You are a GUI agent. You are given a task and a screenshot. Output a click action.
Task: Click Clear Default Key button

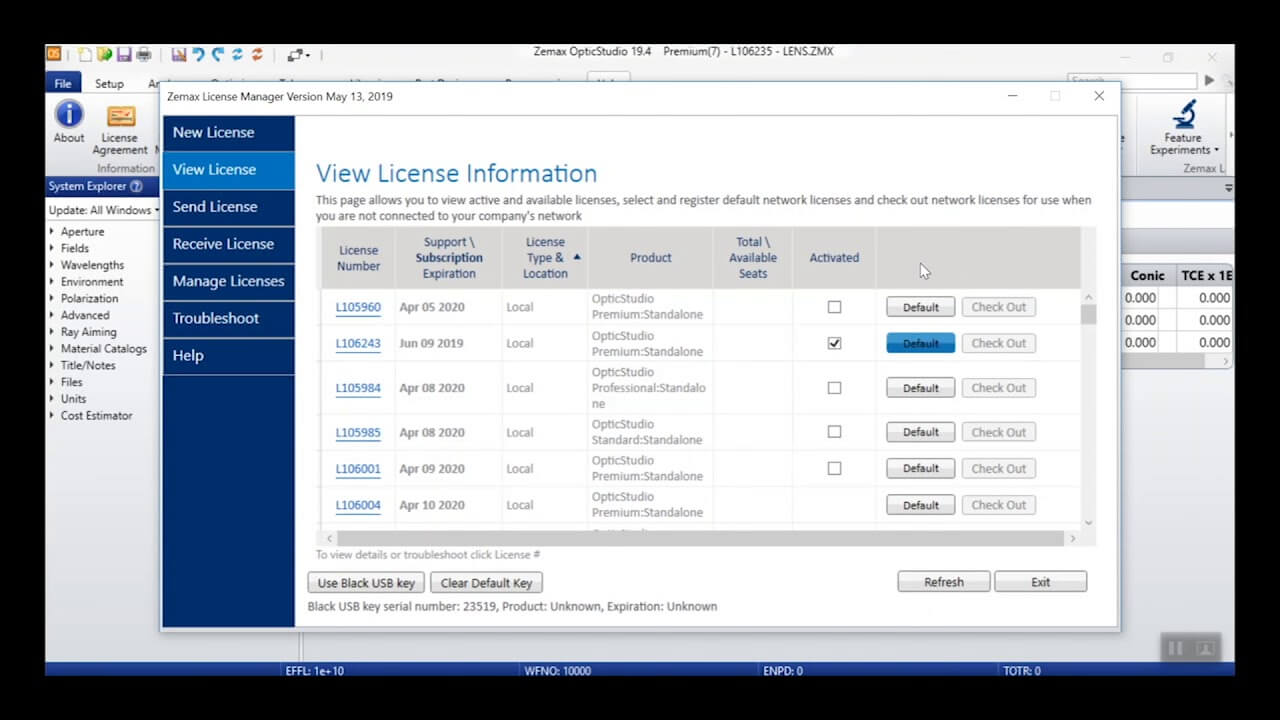tap(487, 583)
